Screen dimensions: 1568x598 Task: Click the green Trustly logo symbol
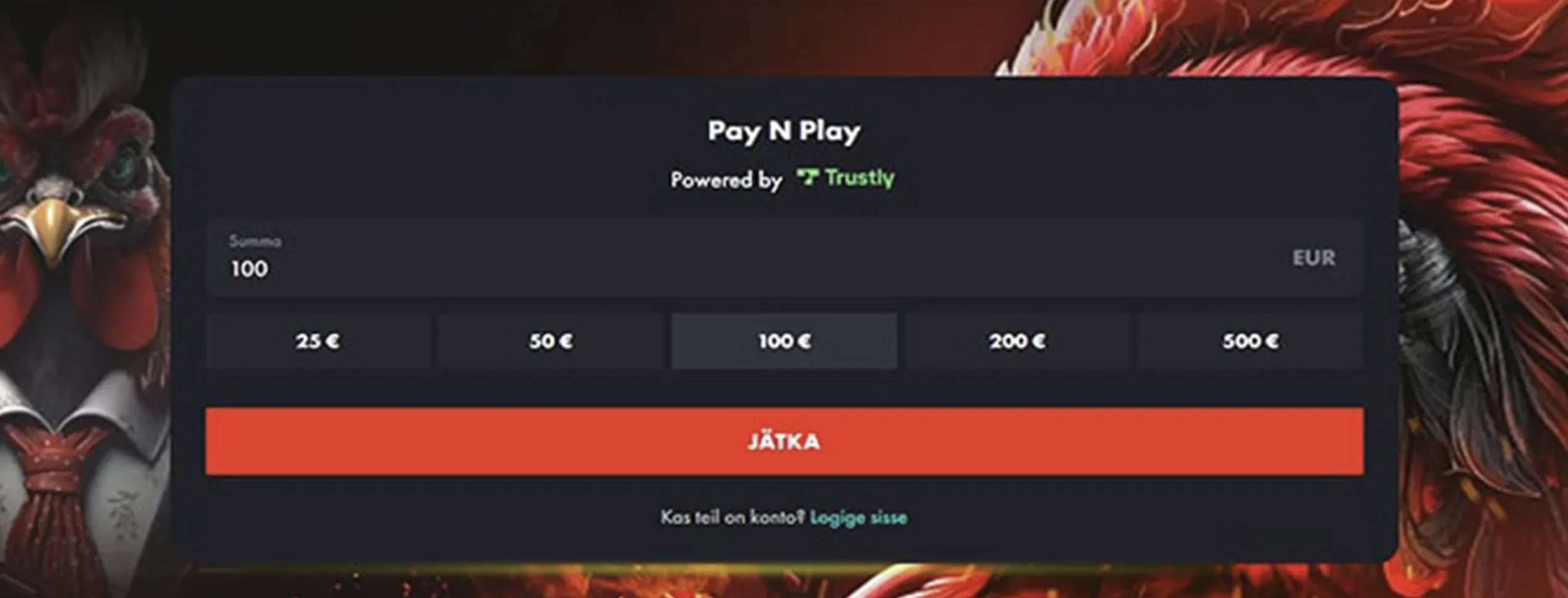tap(807, 178)
